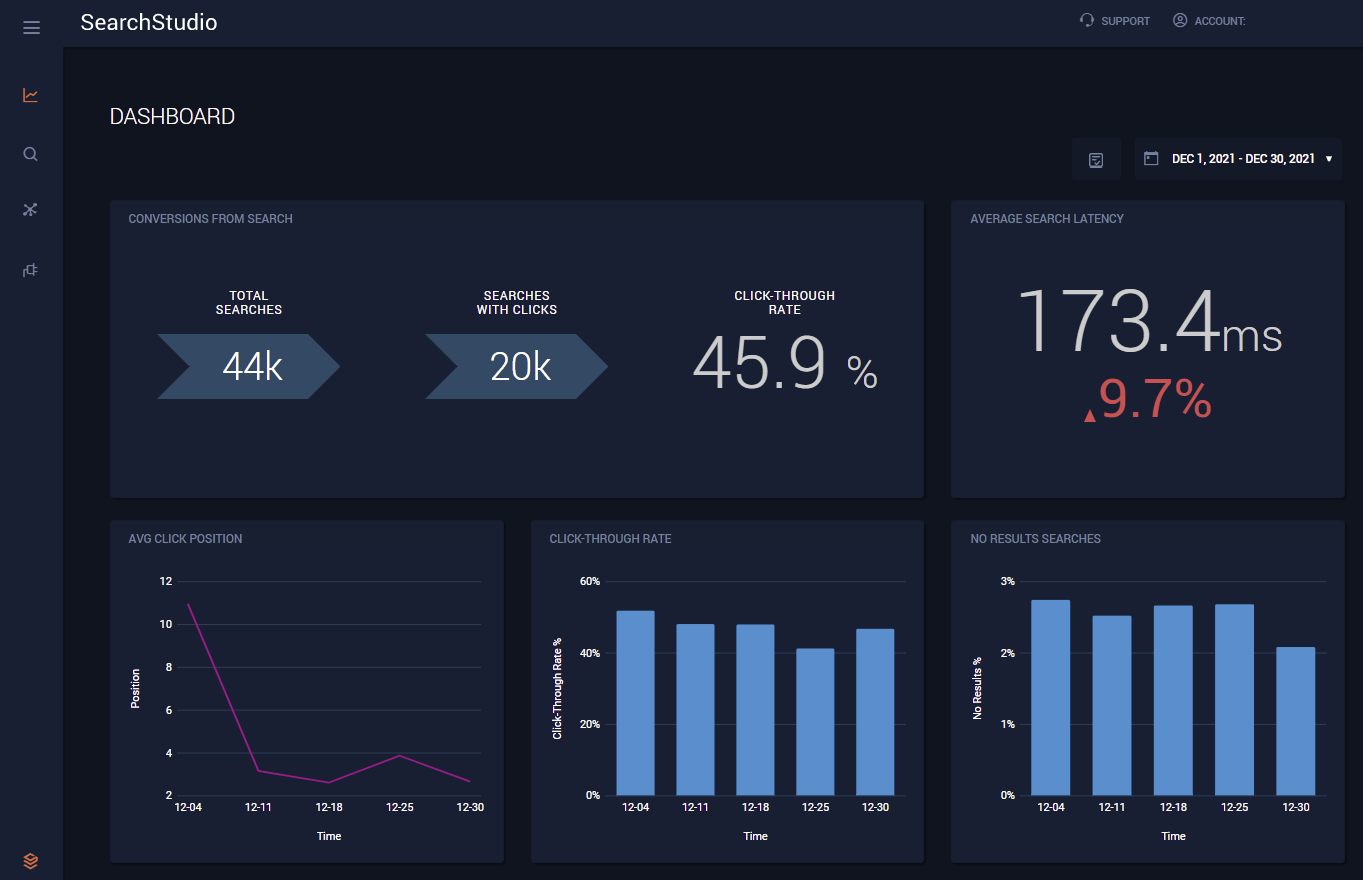
Task: Click the 12-04 peak point on Avg Click Position line
Action: pyautogui.click(x=188, y=604)
